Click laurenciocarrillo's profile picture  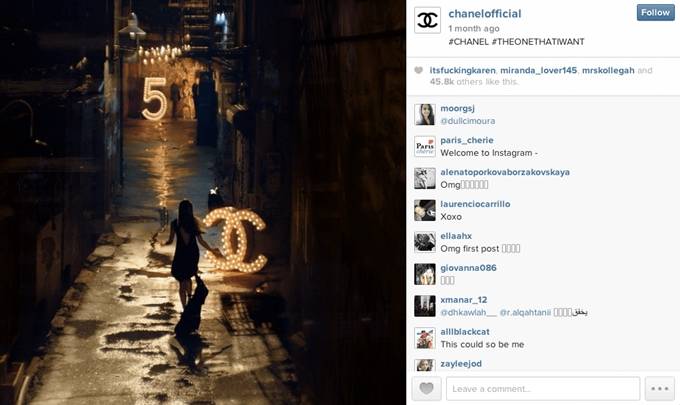pyautogui.click(x=425, y=210)
